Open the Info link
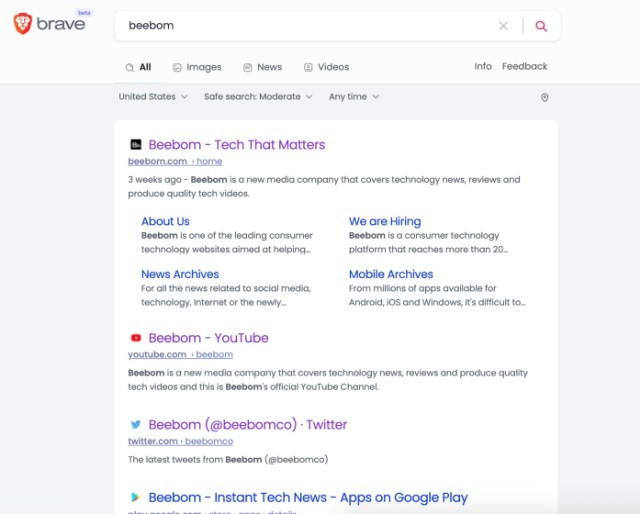The image size is (640, 514). click(x=483, y=66)
